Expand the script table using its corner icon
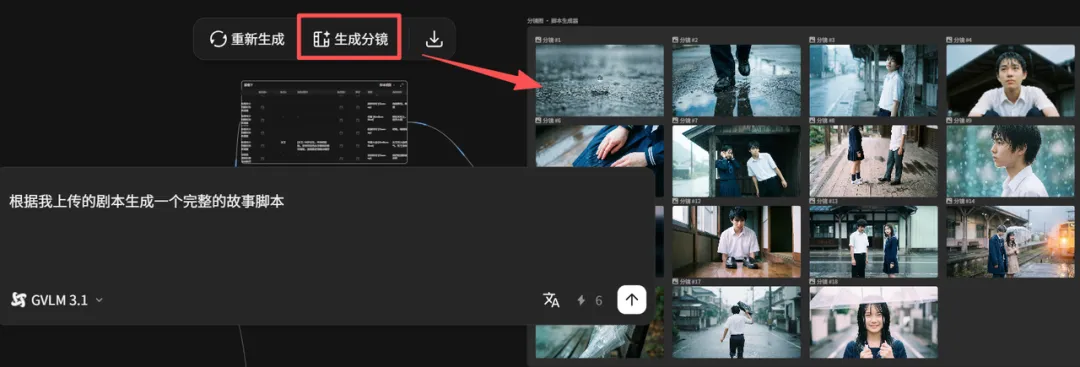This screenshot has width=1080, height=367. (x=402, y=85)
